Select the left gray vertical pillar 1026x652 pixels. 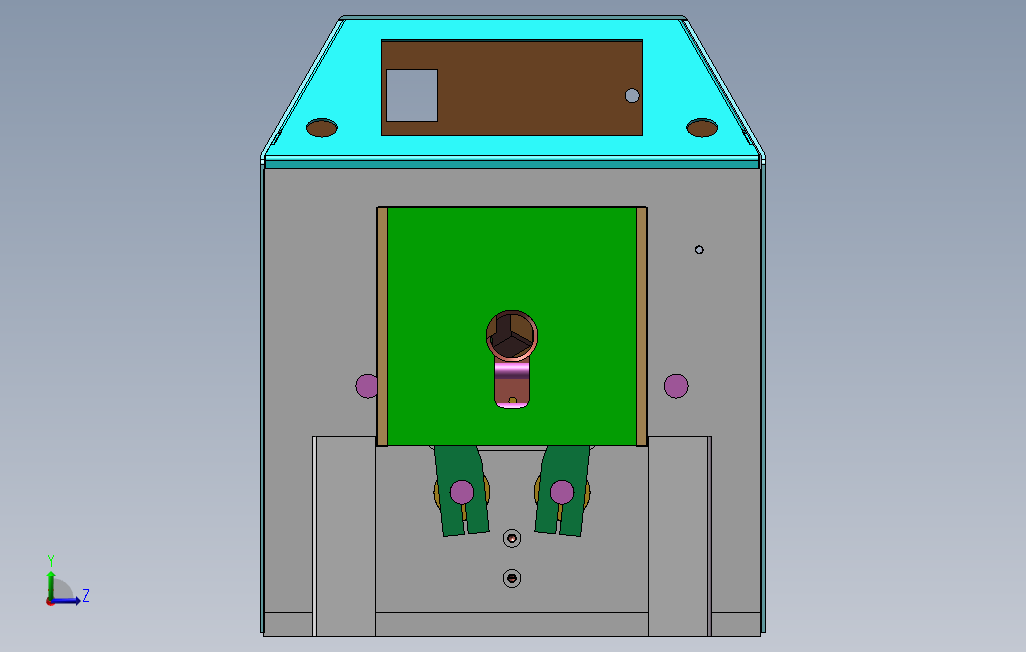pos(344,536)
